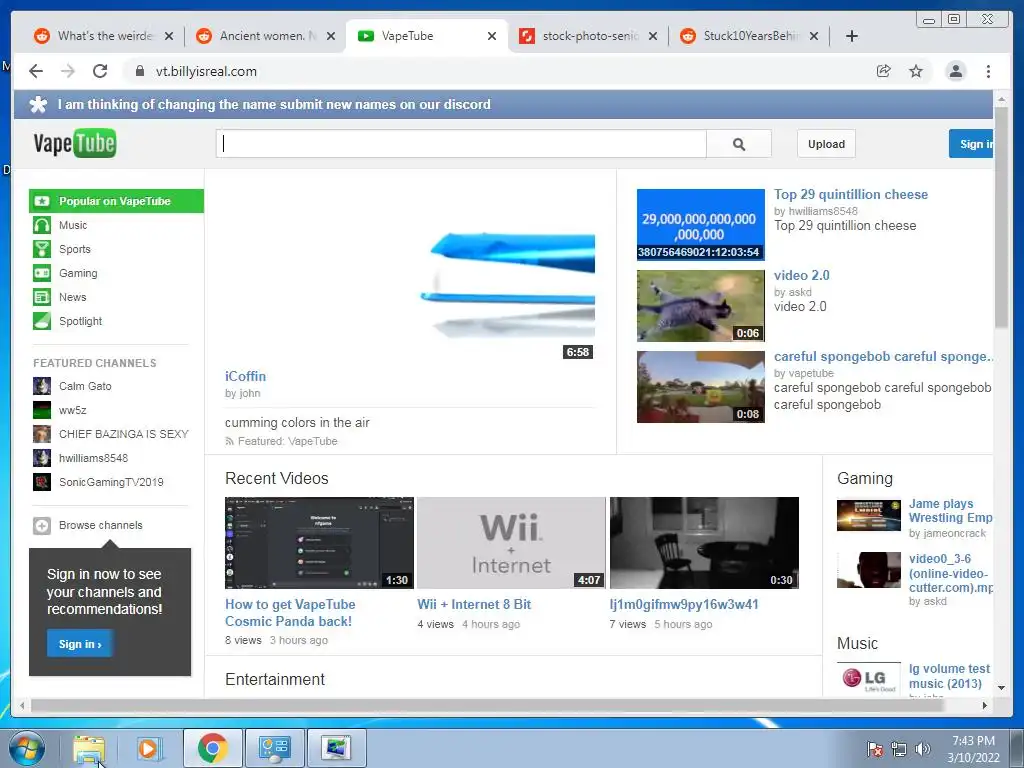1024x768 pixels.
Task: Open the share page icon in address bar
Action: click(x=884, y=71)
